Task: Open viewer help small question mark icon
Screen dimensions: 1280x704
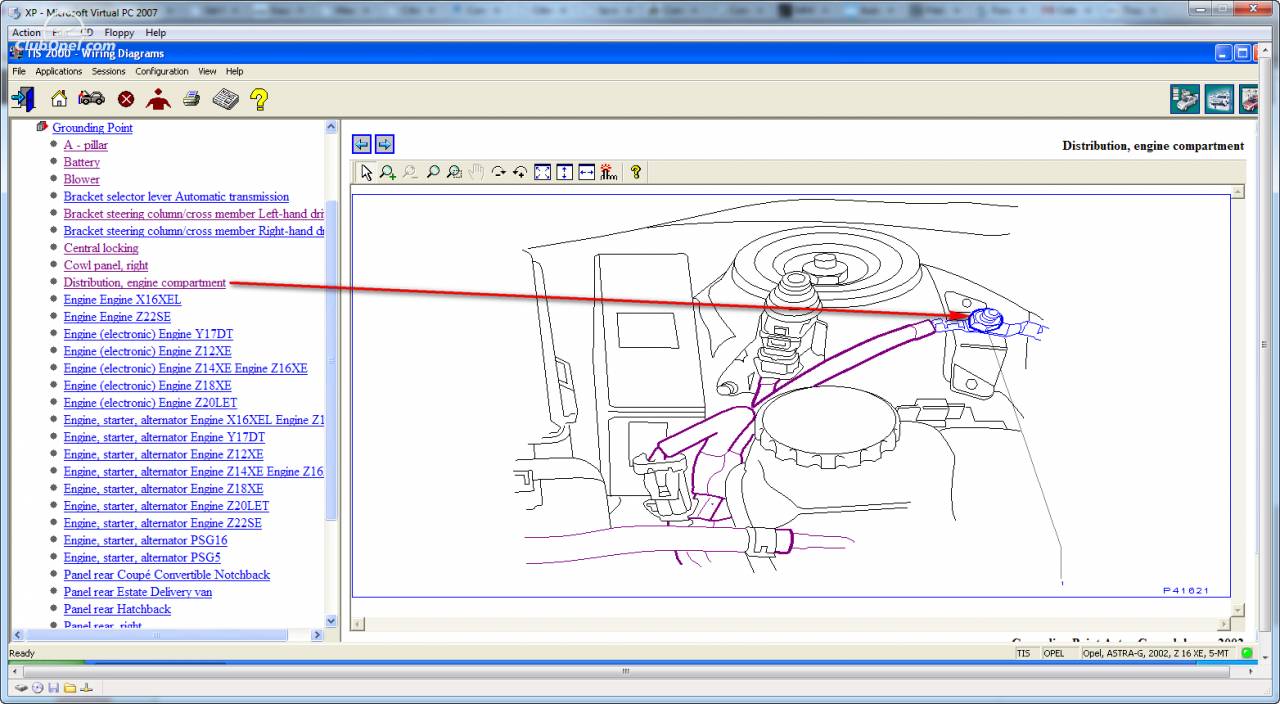Action: click(635, 172)
